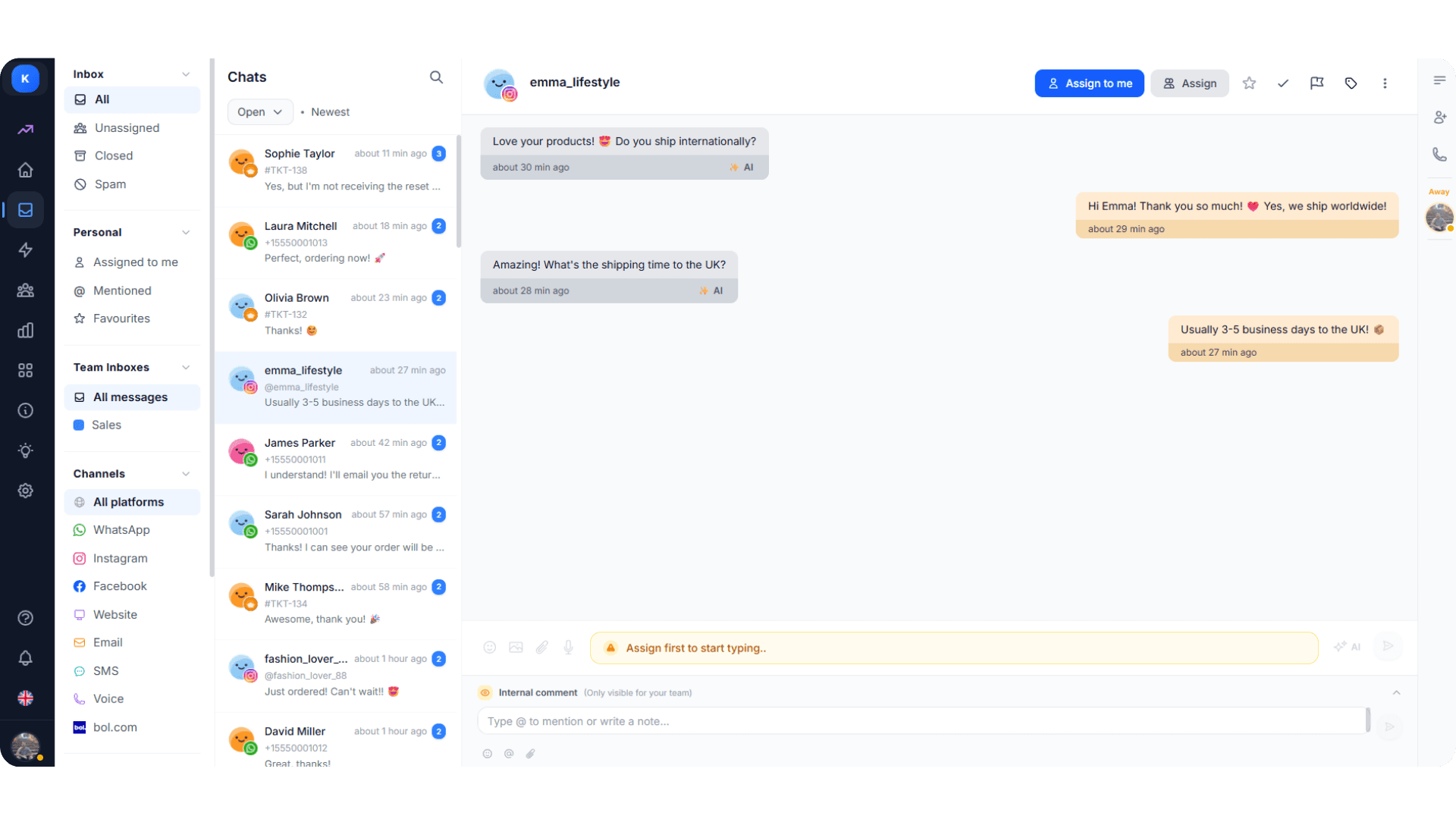Image resolution: width=1456 pixels, height=819 pixels.
Task: Collapse the Channels section
Action: [x=186, y=473]
